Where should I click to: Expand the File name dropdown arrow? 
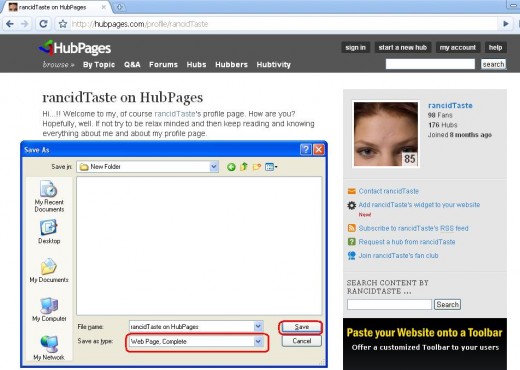(258, 326)
